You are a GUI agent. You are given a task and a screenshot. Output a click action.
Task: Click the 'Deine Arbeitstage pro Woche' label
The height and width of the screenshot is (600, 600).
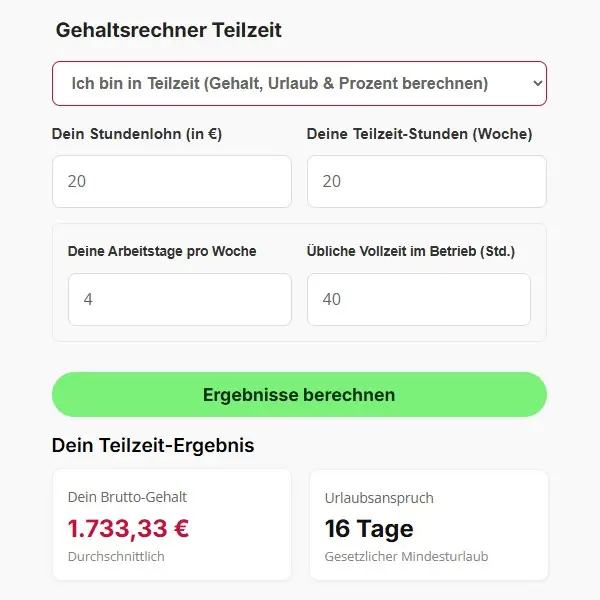[x=162, y=251]
